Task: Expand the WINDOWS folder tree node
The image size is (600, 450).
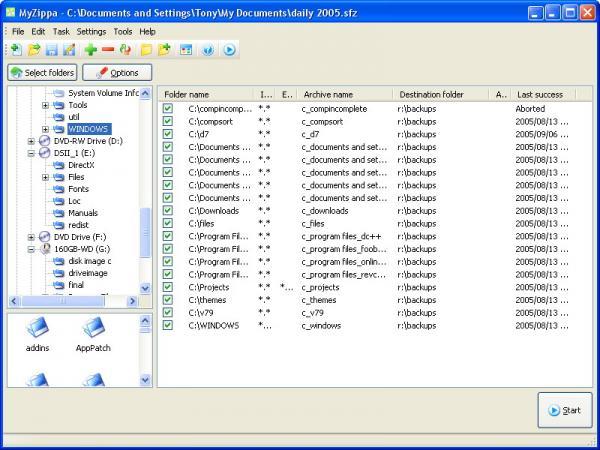Action: pyautogui.click(x=45, y=129)
